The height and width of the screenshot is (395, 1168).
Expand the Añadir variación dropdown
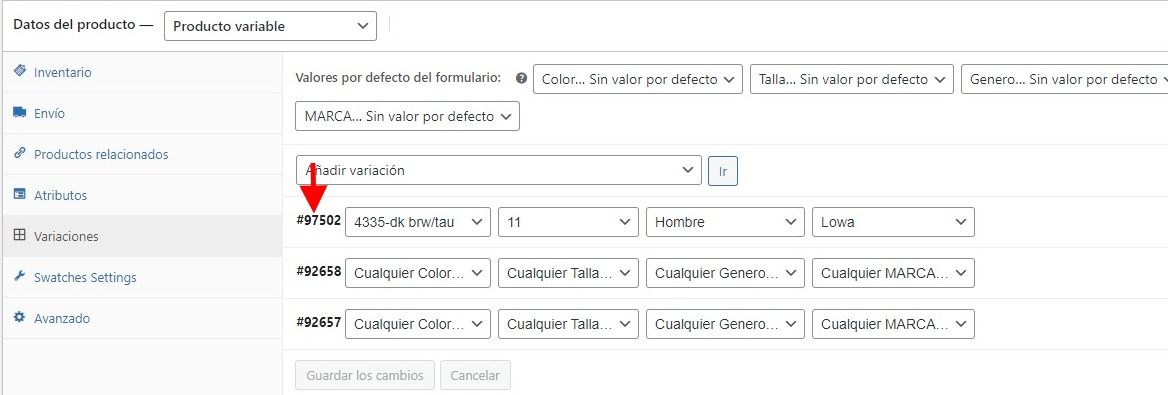pos(498,170)
